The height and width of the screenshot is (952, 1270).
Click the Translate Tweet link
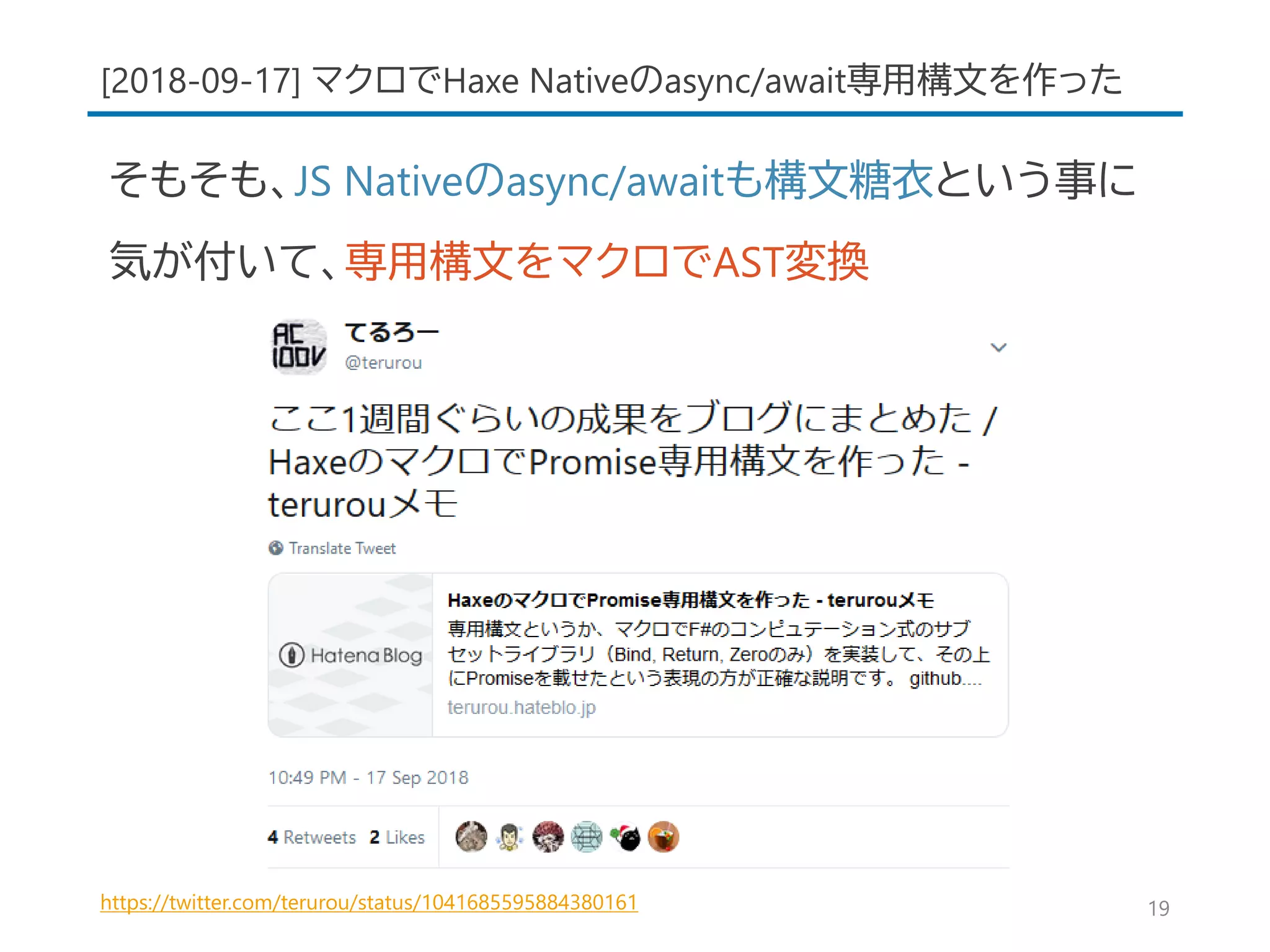point(342,549)
